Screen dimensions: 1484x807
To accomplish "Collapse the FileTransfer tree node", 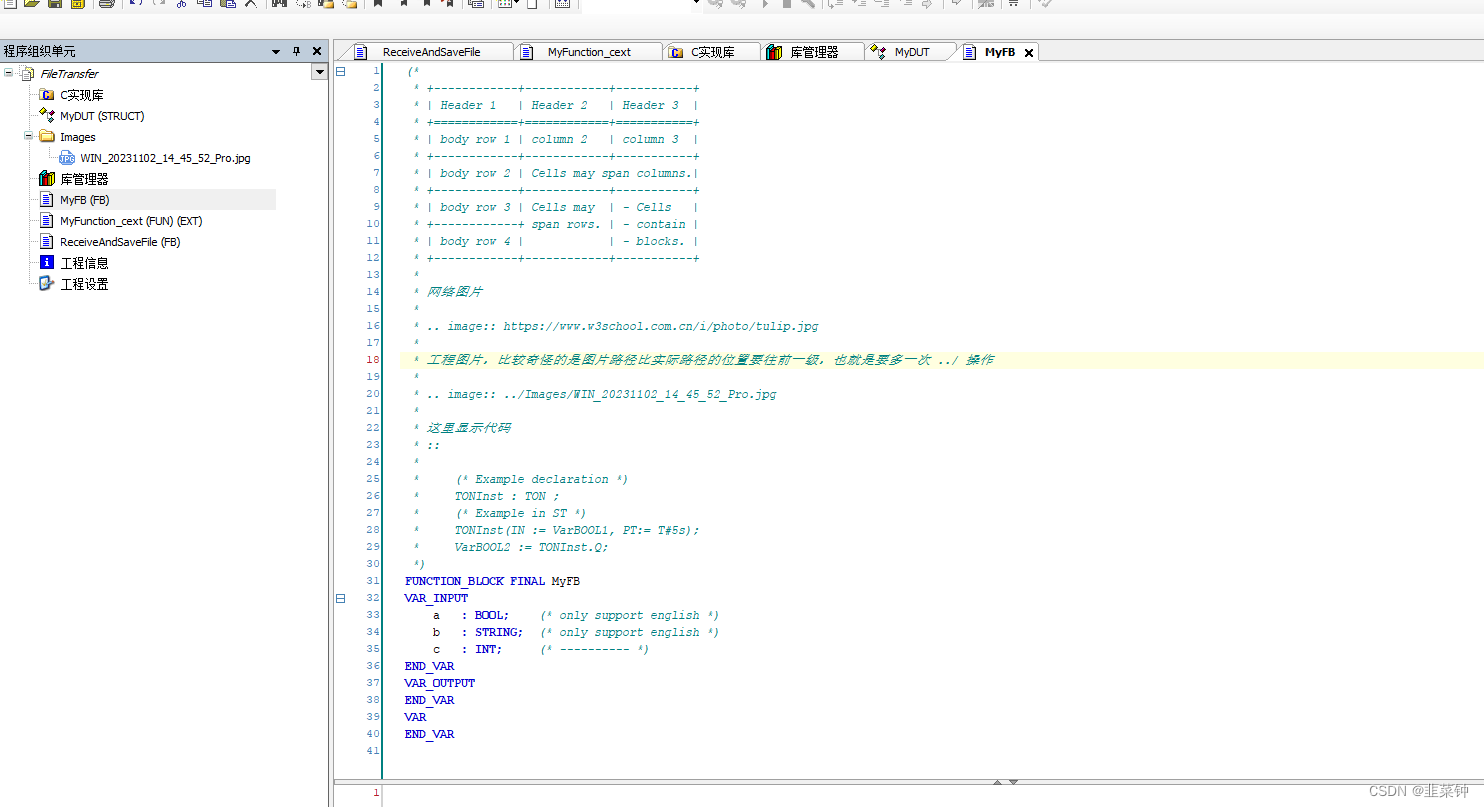I will [x=9, y=73].
